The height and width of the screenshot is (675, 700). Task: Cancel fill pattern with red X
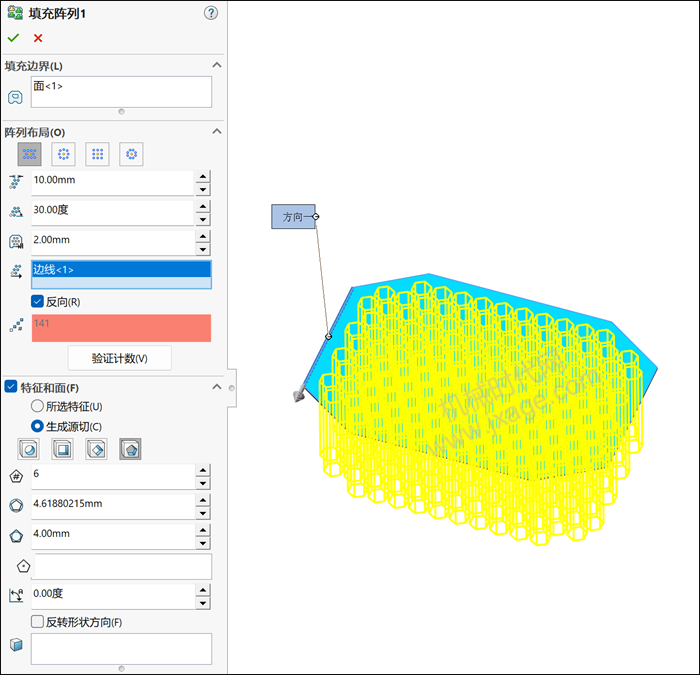38,38
